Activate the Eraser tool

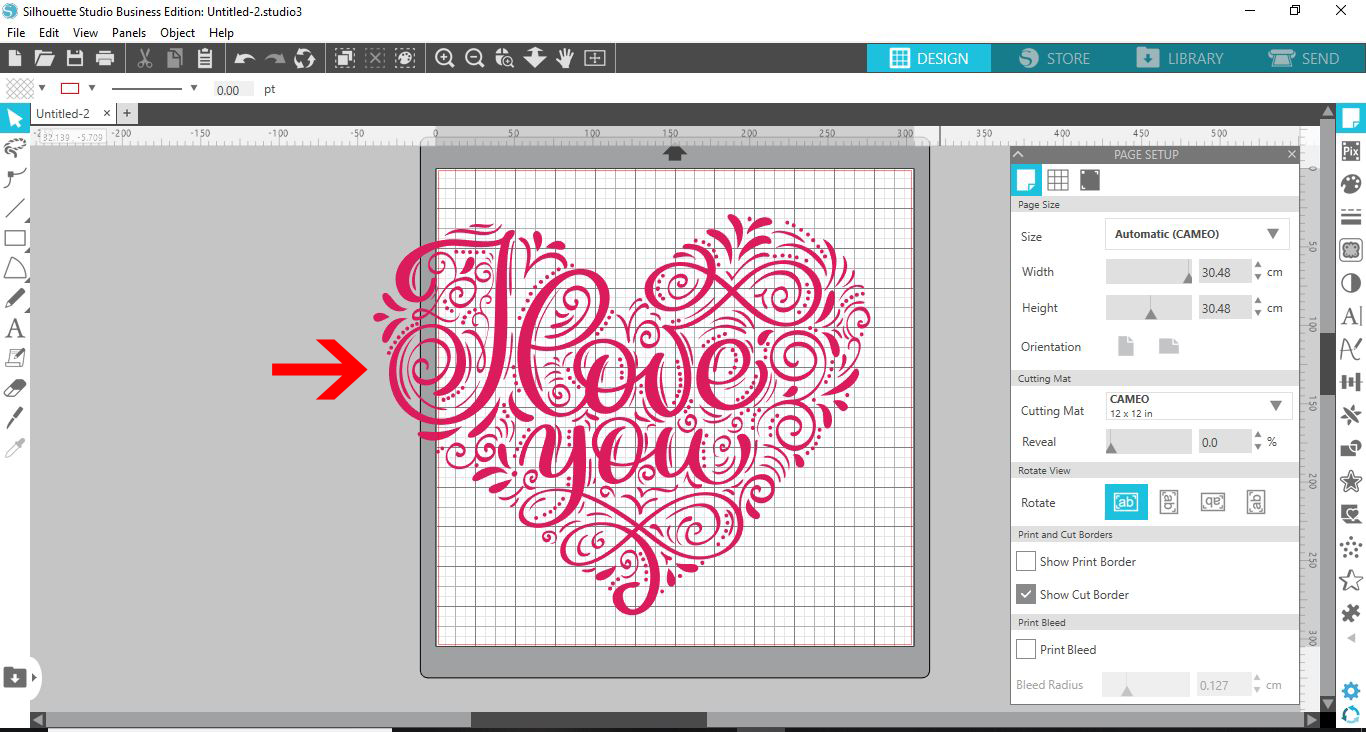click(x=15, y=387)
